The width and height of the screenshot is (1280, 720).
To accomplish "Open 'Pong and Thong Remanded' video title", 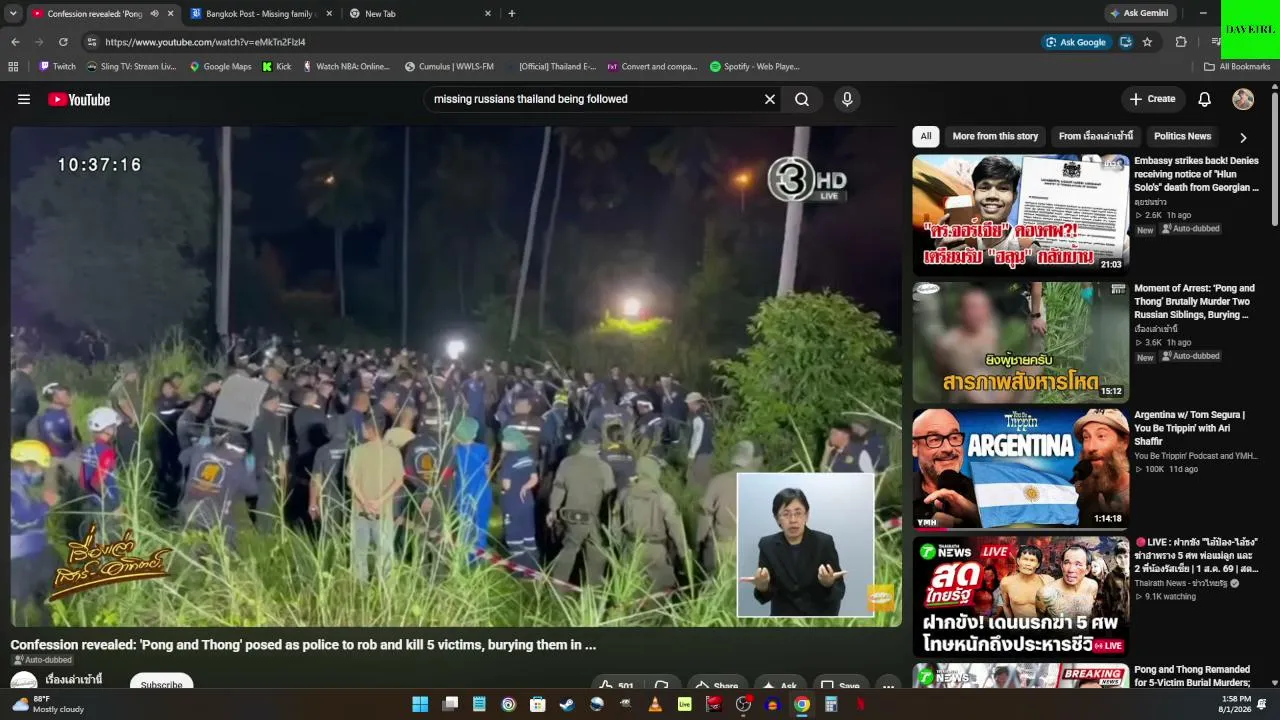I will (x=1192, y=676).
